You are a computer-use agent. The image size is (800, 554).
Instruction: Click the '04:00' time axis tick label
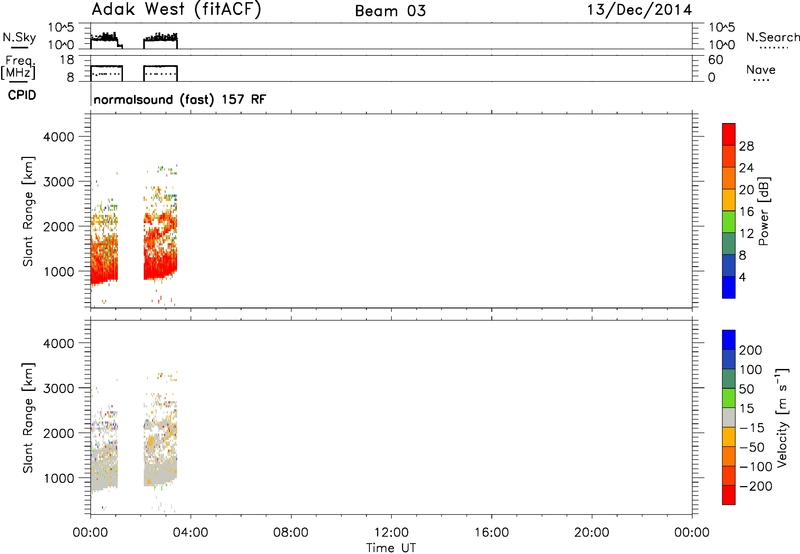pyautogui.click(x=190, y=533)
